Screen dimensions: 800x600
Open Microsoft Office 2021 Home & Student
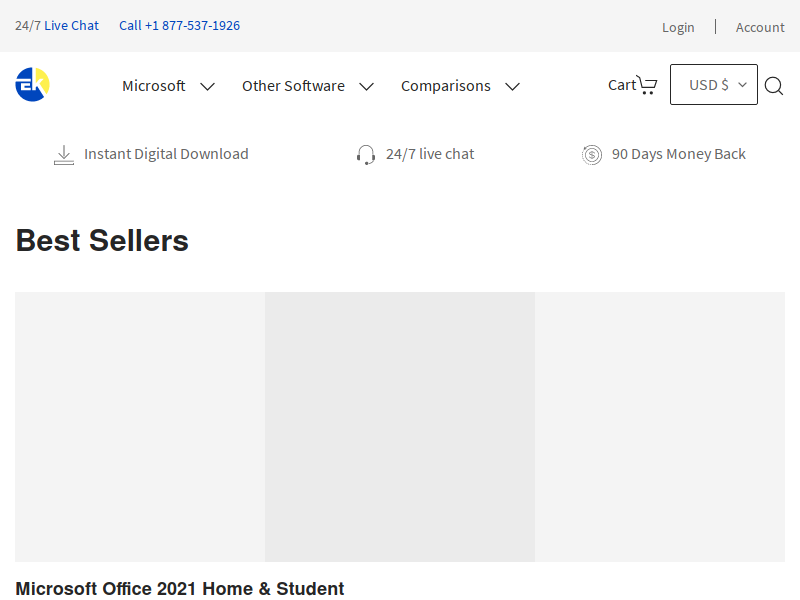180,588
